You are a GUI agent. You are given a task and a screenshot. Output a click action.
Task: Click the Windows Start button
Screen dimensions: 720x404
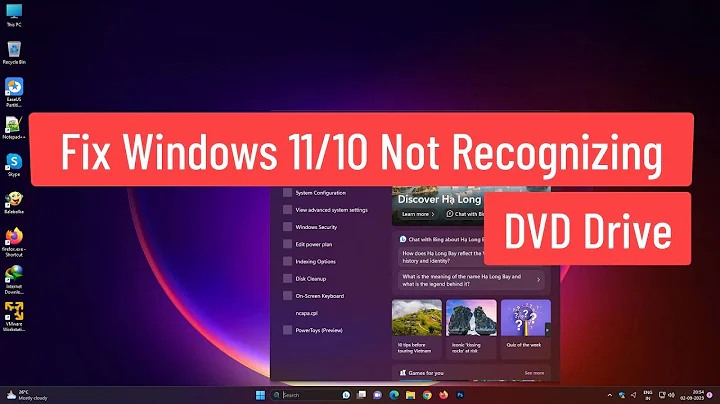click(260, 395)
